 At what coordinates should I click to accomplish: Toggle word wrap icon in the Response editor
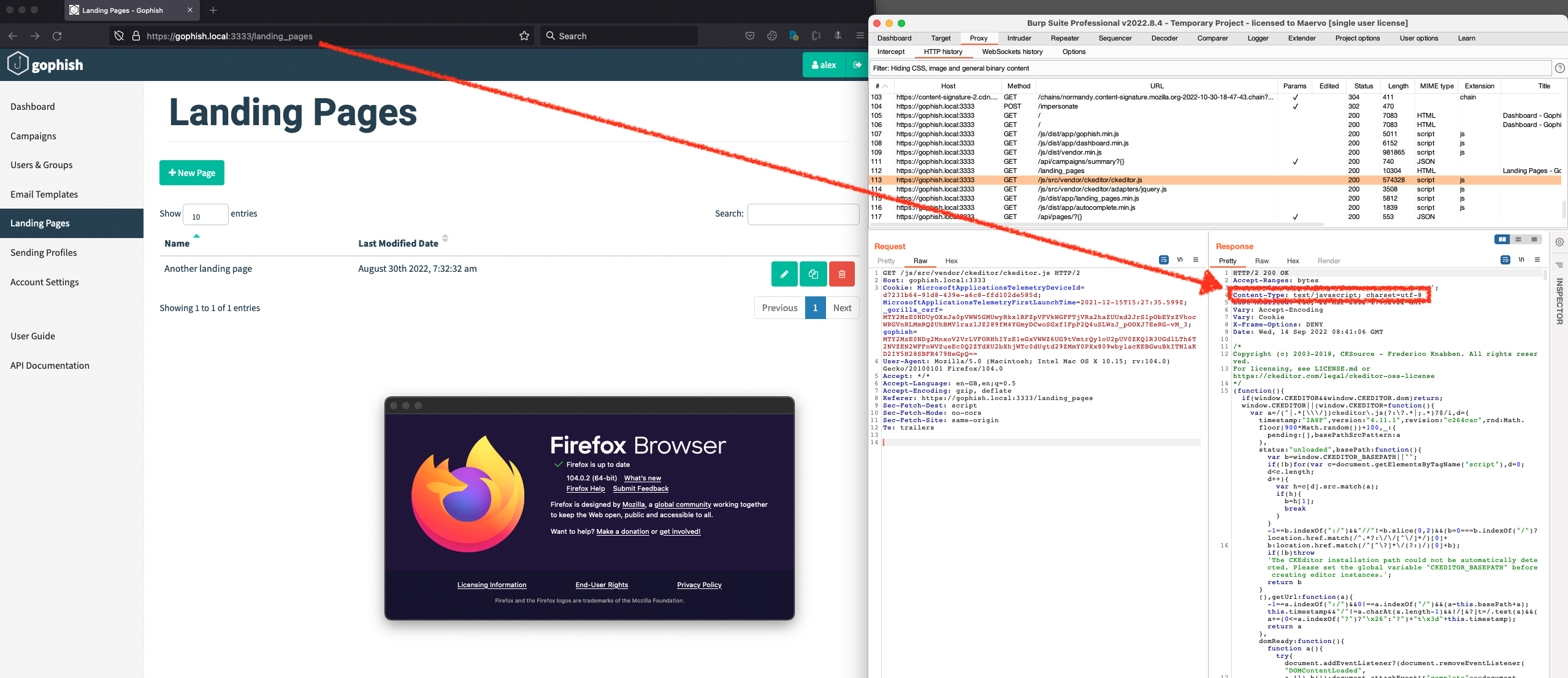point(1505,260)
